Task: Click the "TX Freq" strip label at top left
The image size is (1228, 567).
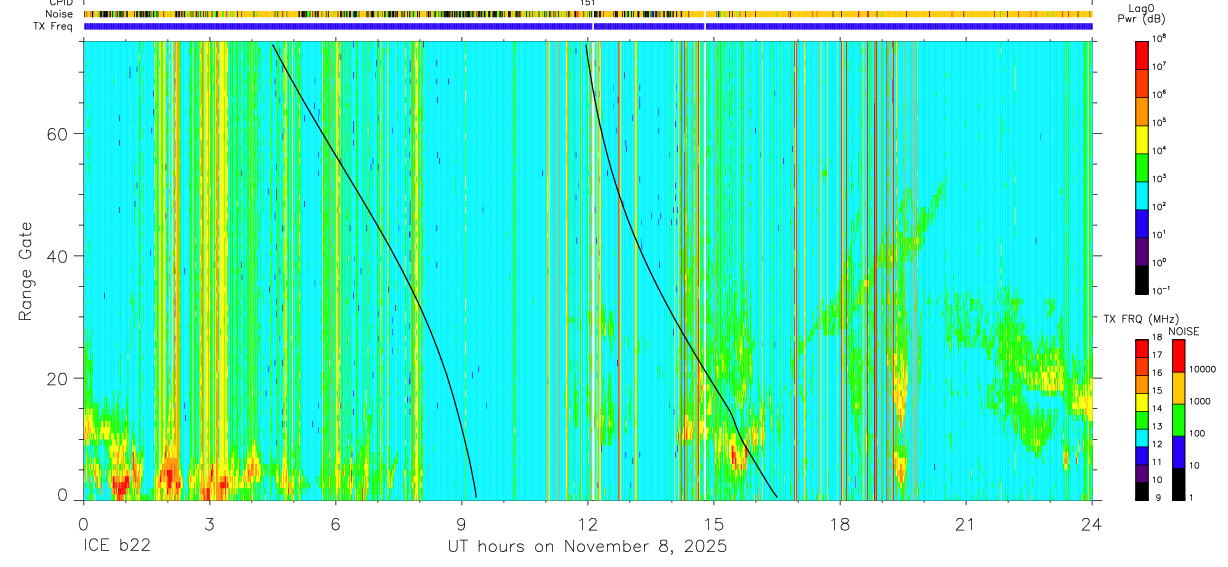Action: coord(55,26)
